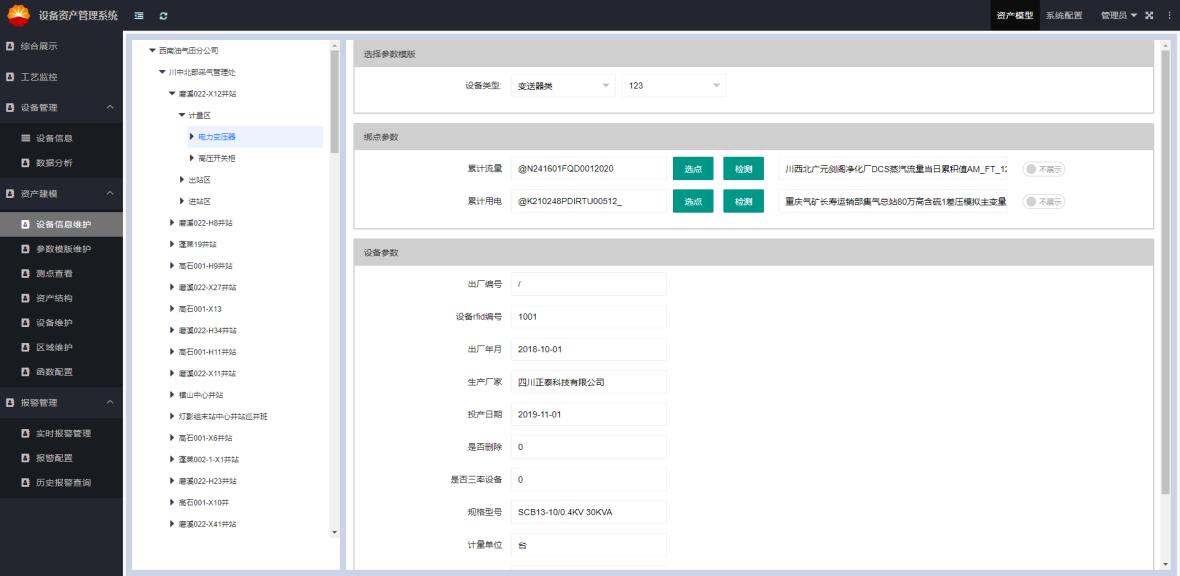
Task: Open the 变送器类 device type dropdown
Action: 563,86
